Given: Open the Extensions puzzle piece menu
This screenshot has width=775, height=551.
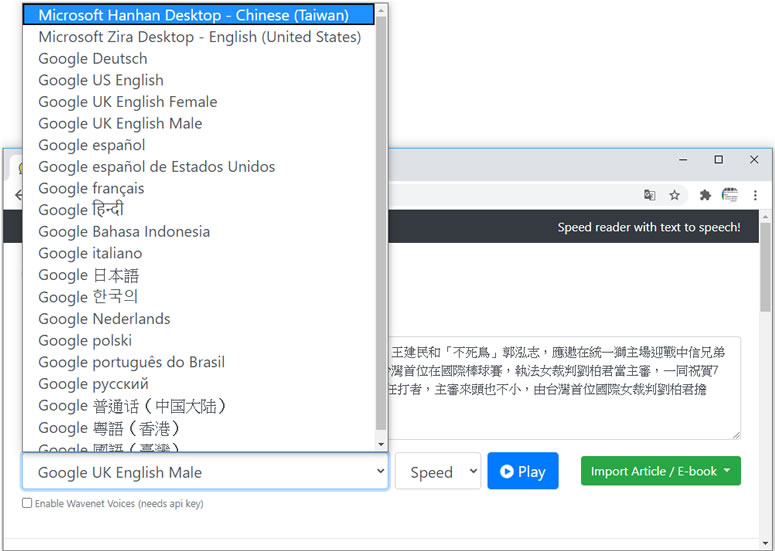Looking at the screenshot, I should [x=705, y=195].
